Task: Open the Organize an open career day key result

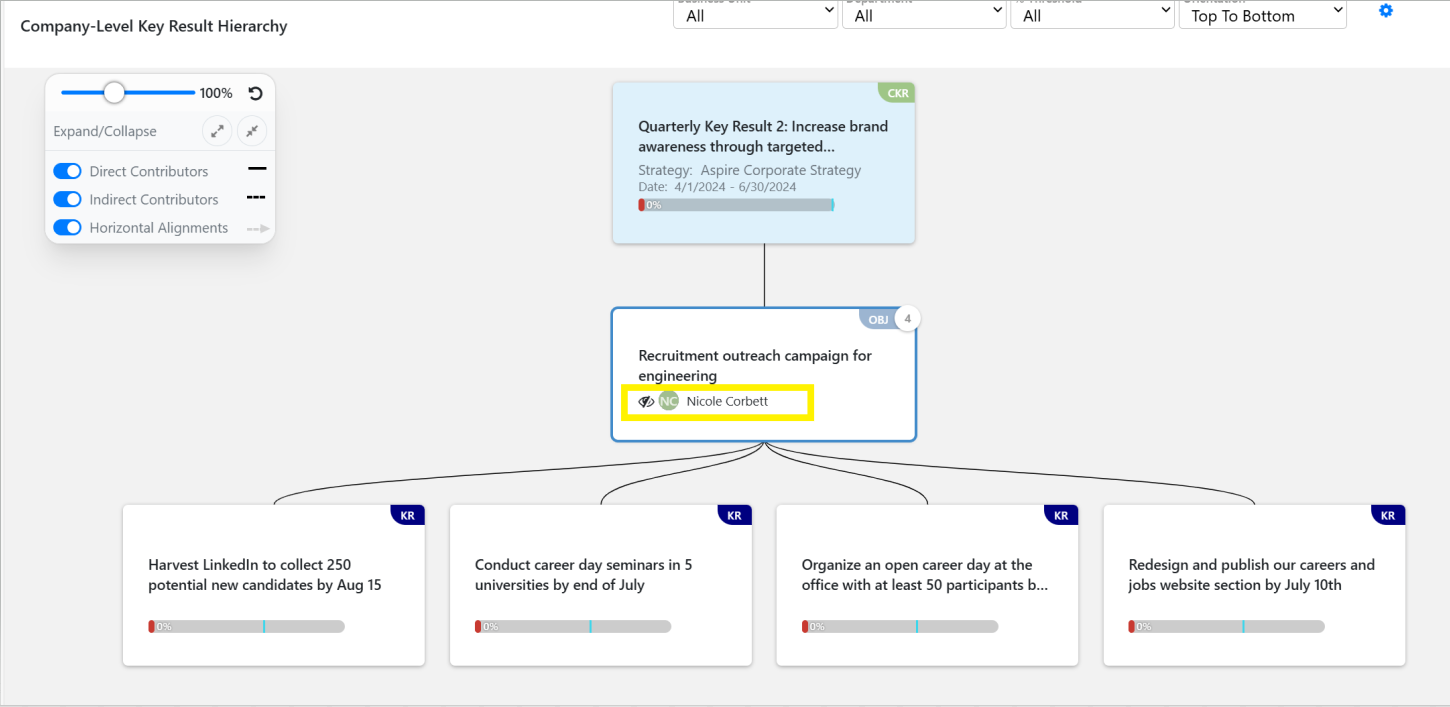Action: pyautogui.click(x=925, y=575)
